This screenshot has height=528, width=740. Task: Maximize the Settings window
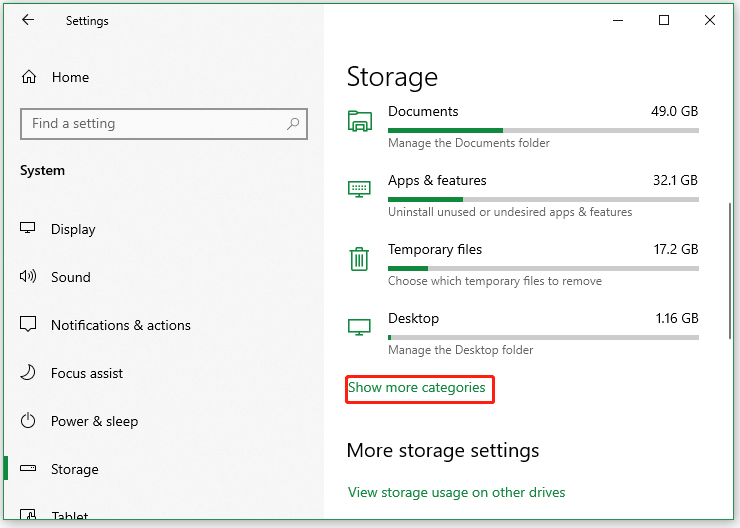664,20
